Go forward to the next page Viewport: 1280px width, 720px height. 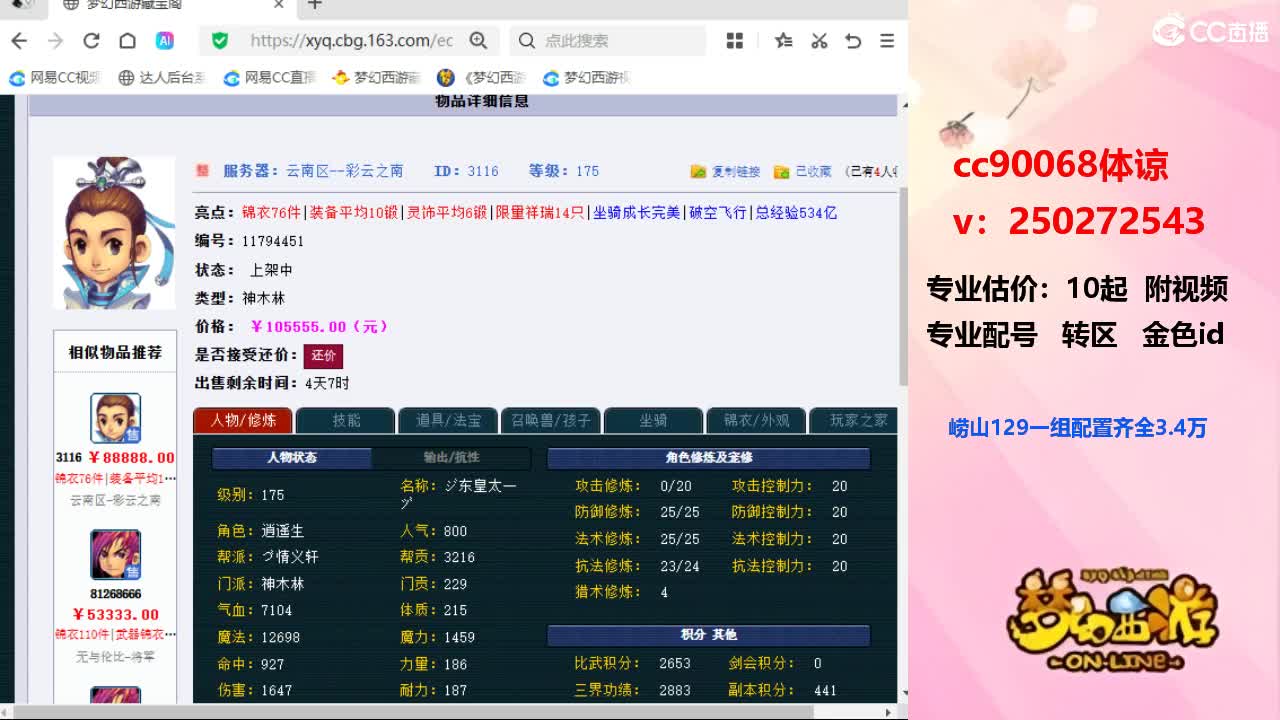[x=55, y=41]
